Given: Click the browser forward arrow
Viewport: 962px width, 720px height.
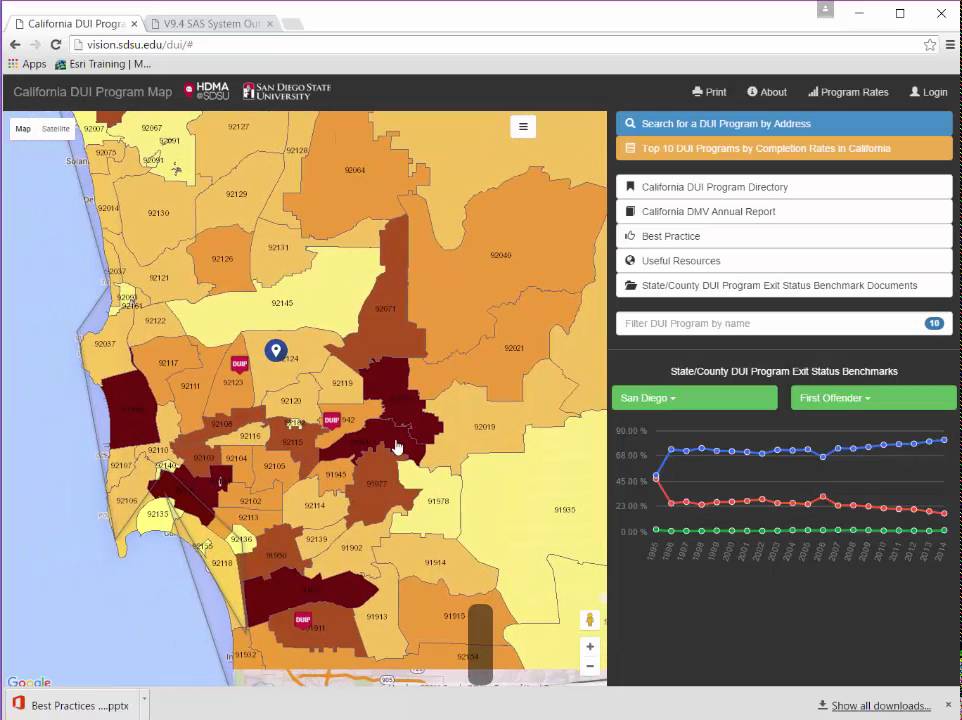Looking at the screenshot, I should coord(35,45).
